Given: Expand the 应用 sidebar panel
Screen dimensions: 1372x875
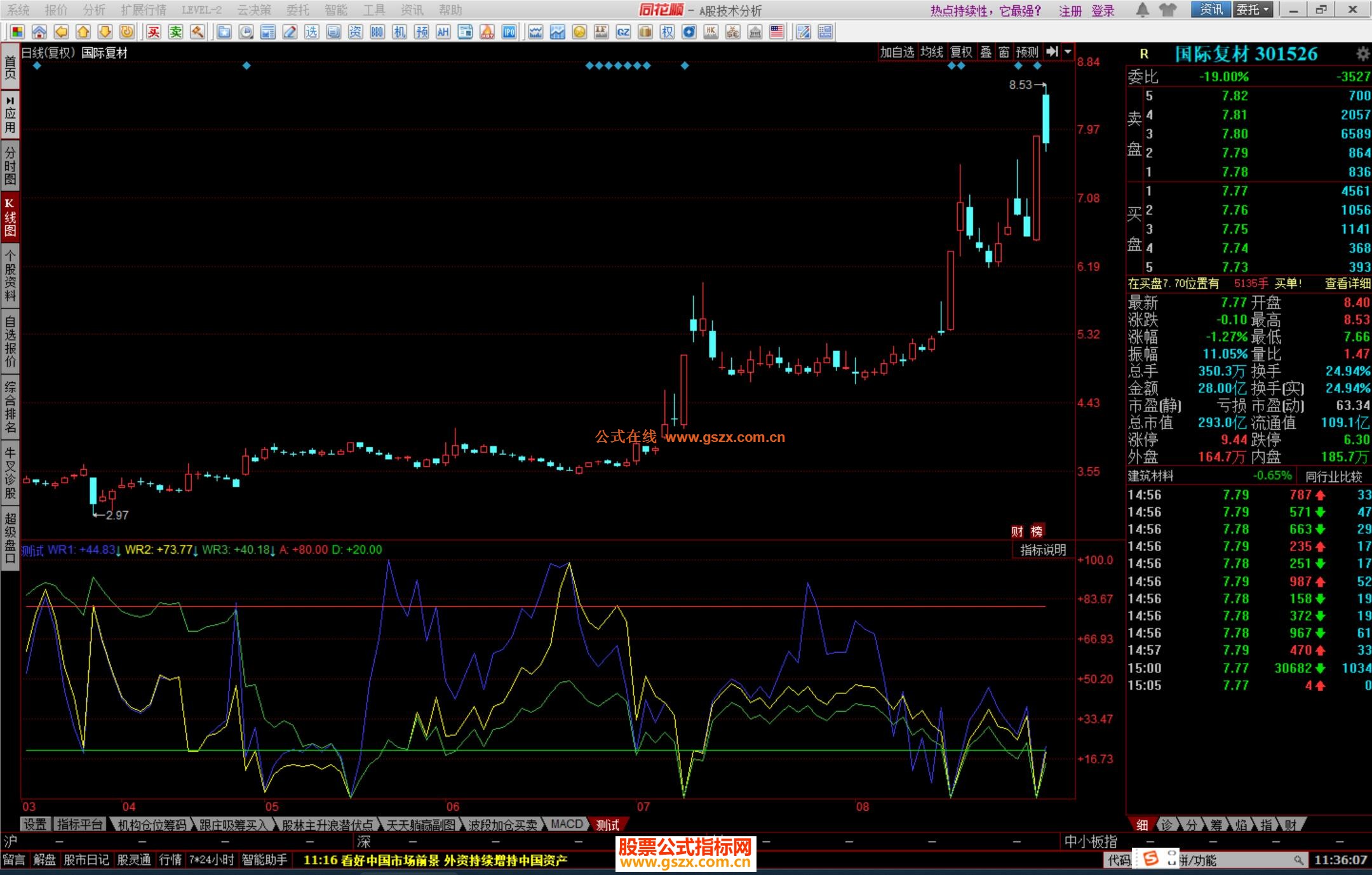Looking at the screenshot, I should 10,114.
